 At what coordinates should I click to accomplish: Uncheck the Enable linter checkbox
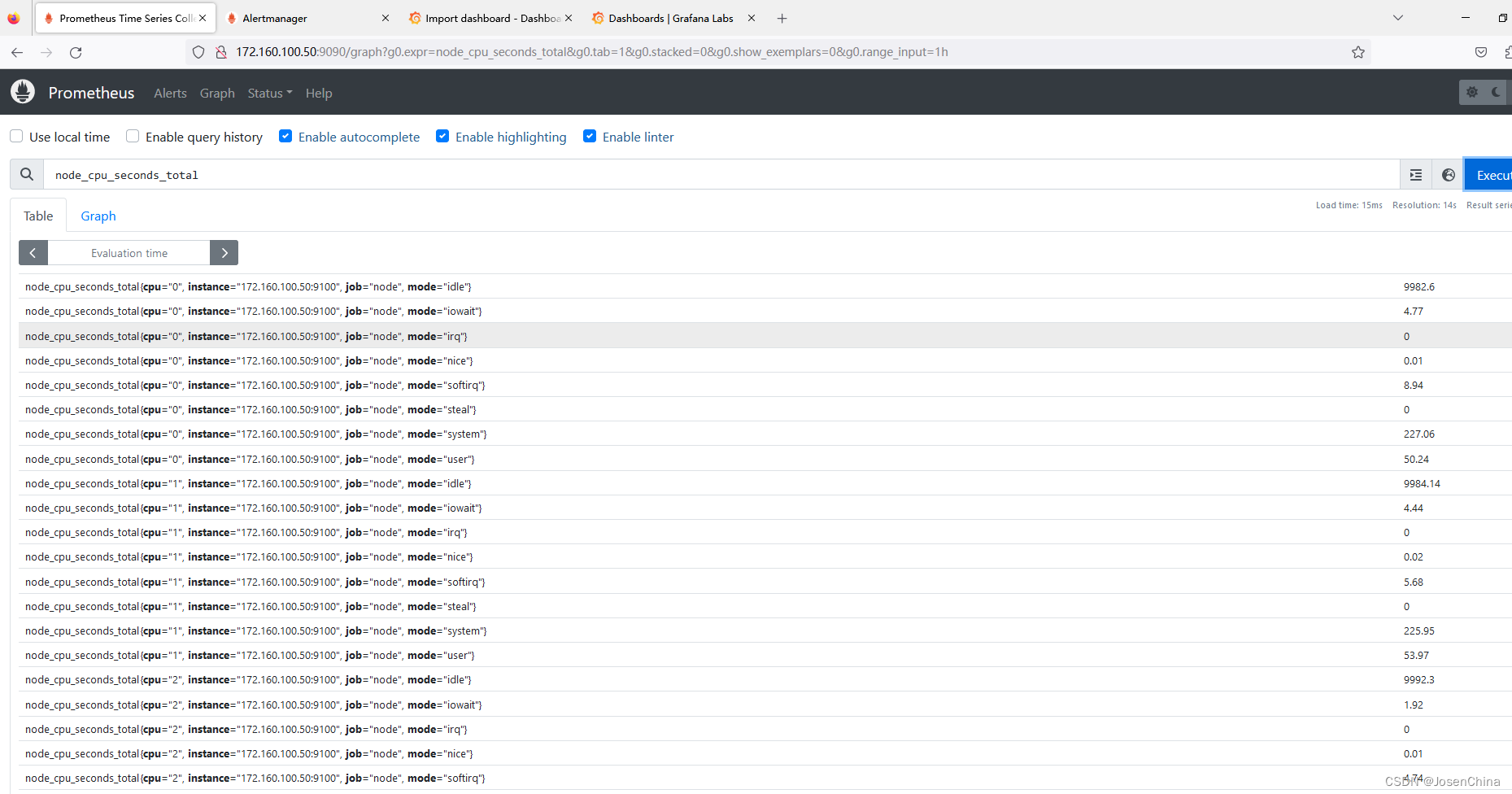590,136
